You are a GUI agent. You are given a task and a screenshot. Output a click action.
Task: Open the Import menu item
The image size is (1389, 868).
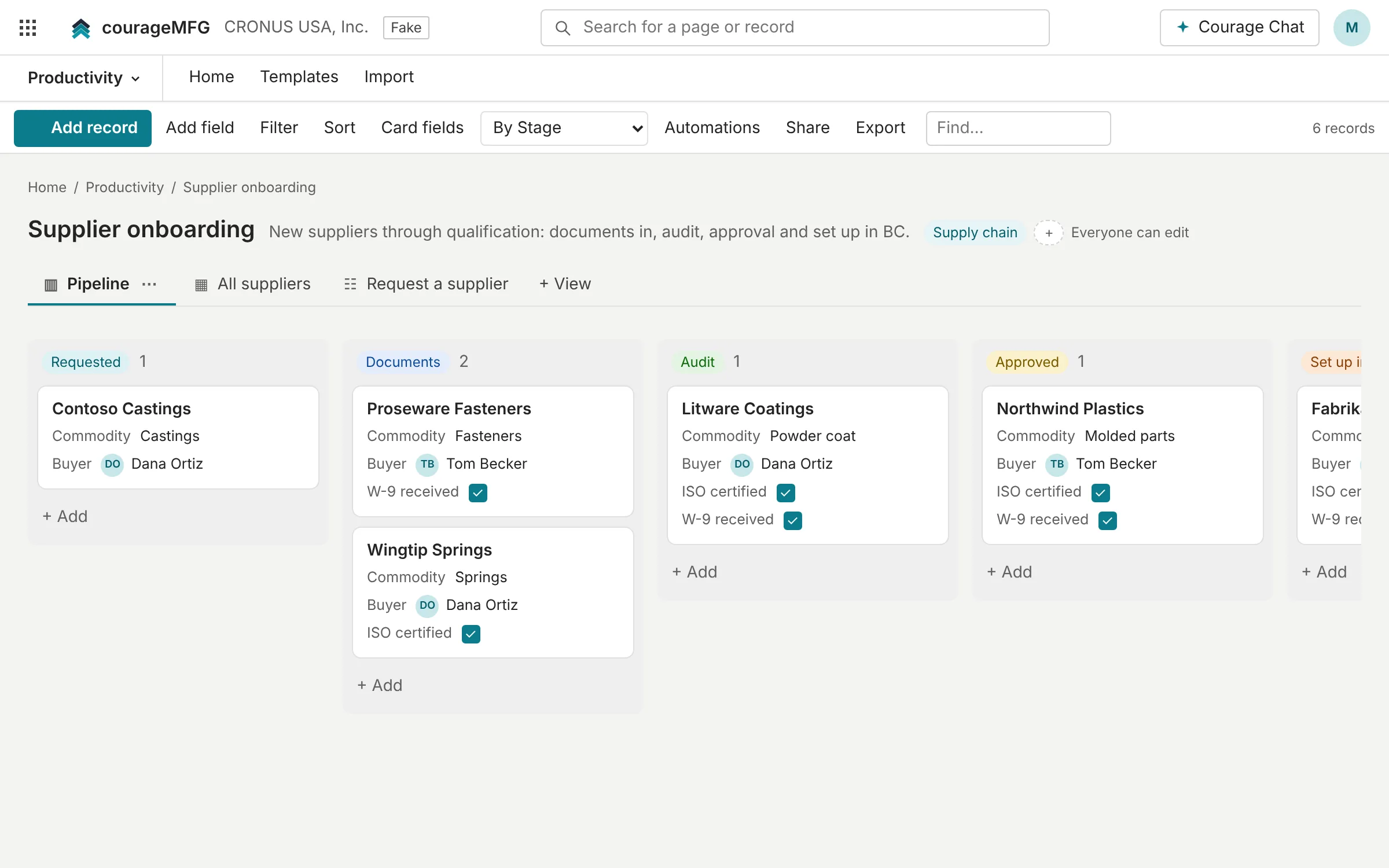[389, 76]
